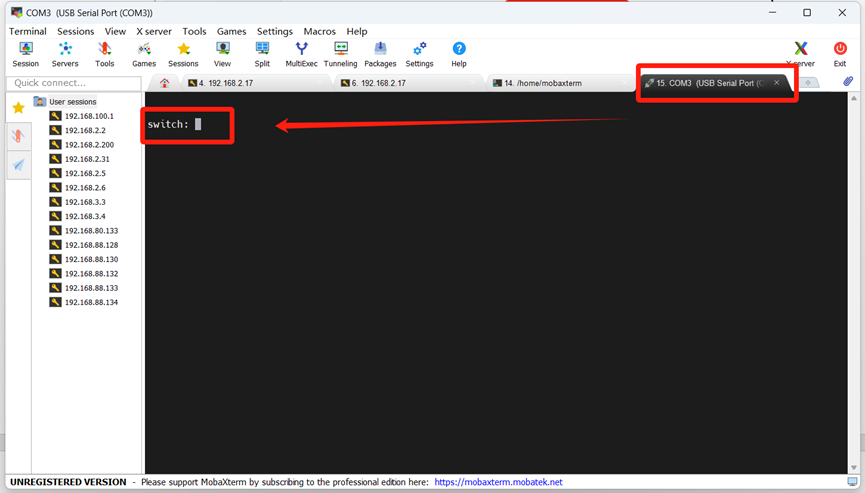Open the X server menu
Viewport: 865px width, 493px height.
click(153, 31)
